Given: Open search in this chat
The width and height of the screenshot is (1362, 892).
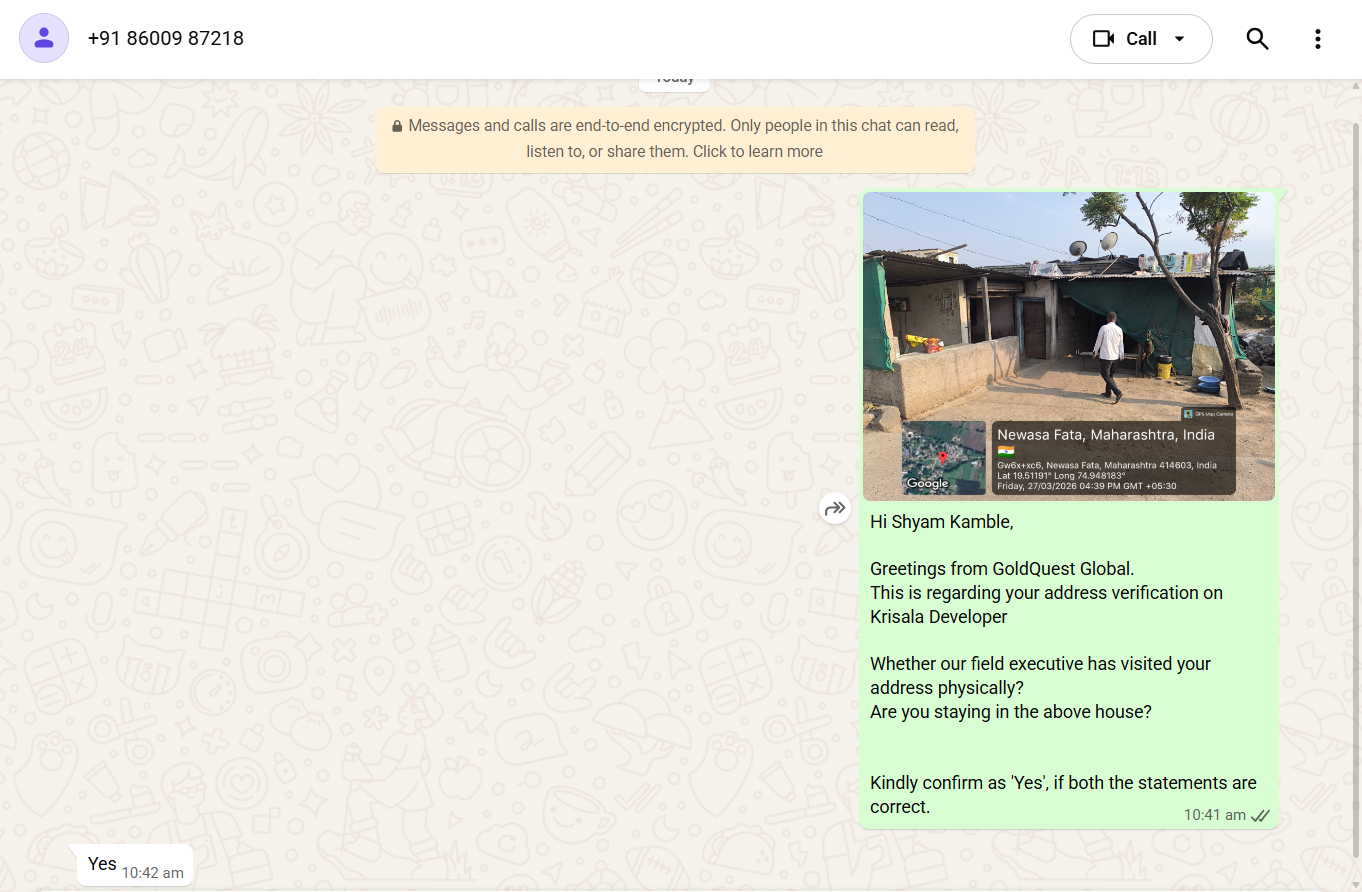Looking at the screenshot, I should (1257, 39).
